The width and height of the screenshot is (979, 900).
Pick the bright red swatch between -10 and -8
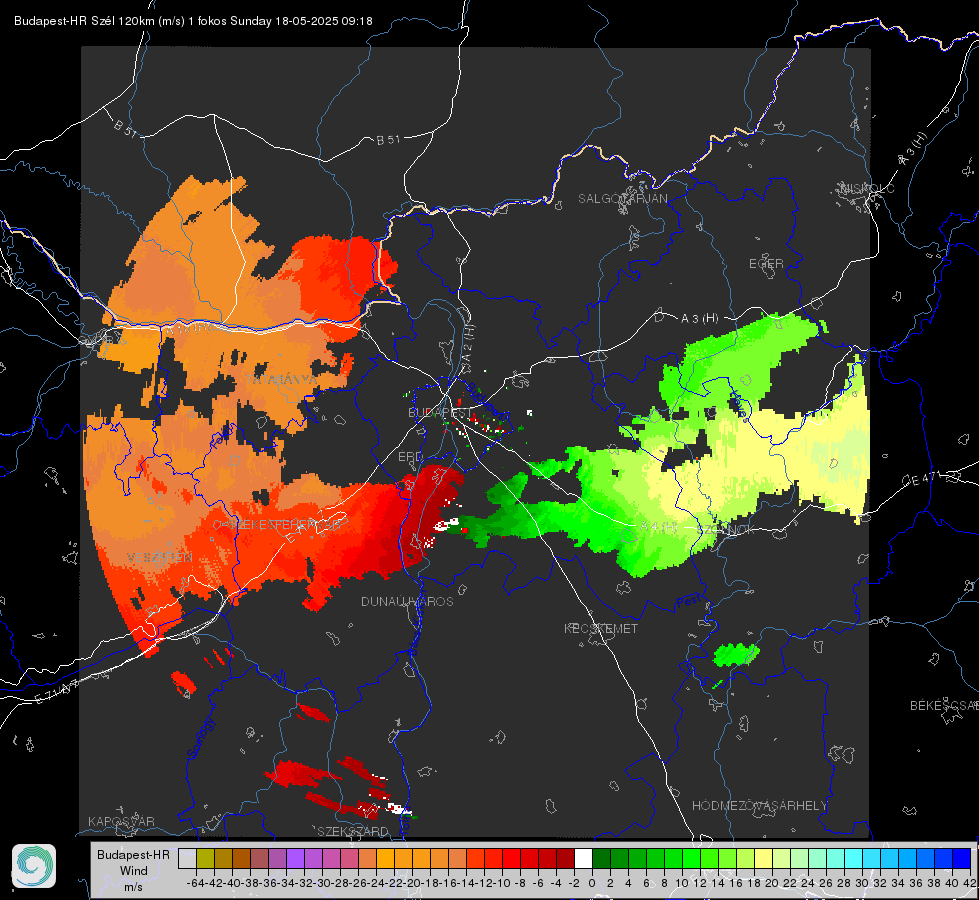point(511,858)
